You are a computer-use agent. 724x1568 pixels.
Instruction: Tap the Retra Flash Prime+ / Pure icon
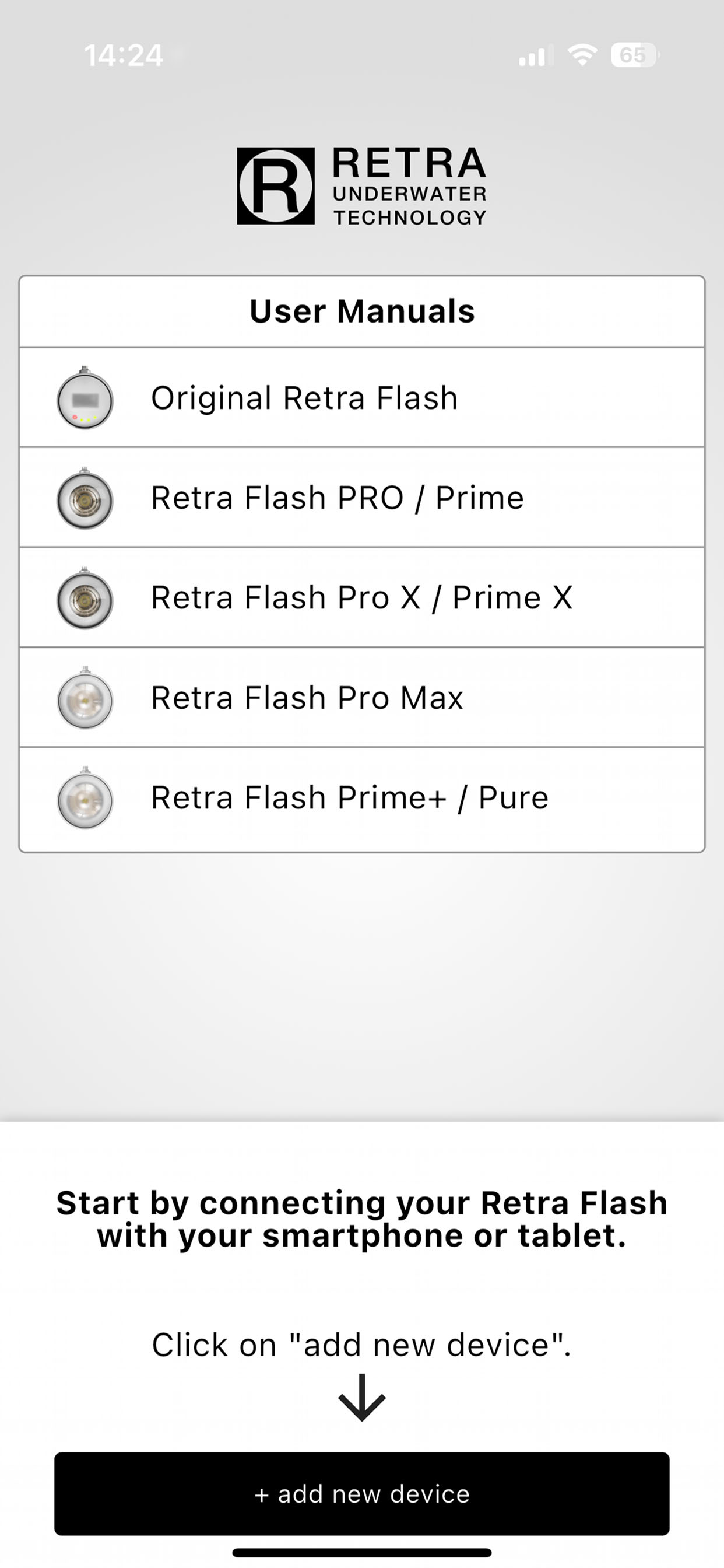85,799
